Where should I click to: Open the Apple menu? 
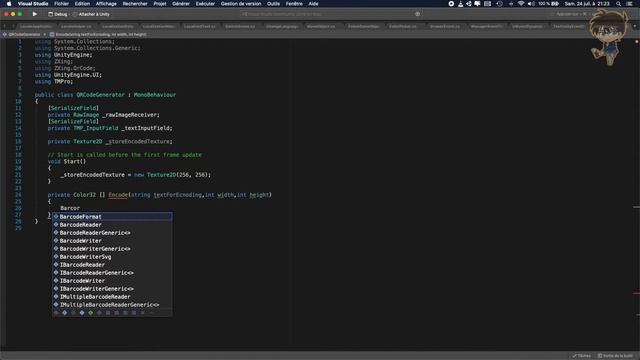(x=9, y=4)
